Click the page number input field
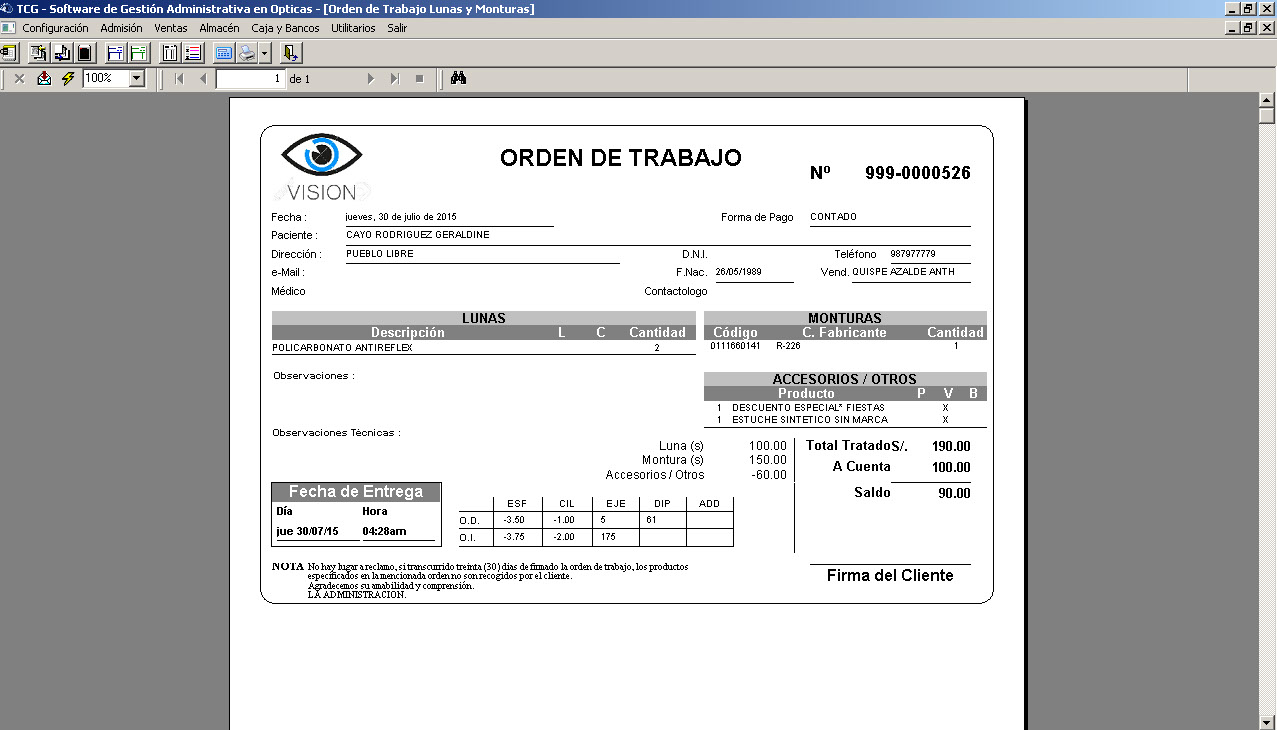 (250, 78)
